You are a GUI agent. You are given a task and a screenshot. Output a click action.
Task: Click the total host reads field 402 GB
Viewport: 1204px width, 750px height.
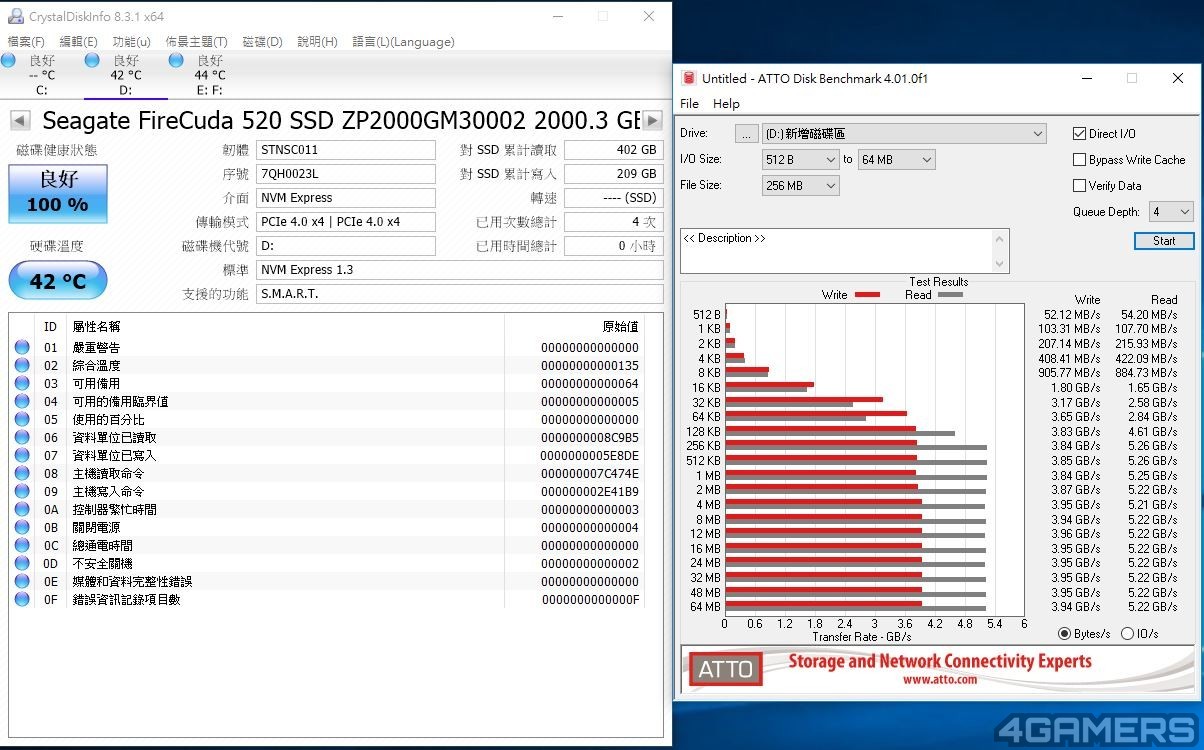coord(614,150)
